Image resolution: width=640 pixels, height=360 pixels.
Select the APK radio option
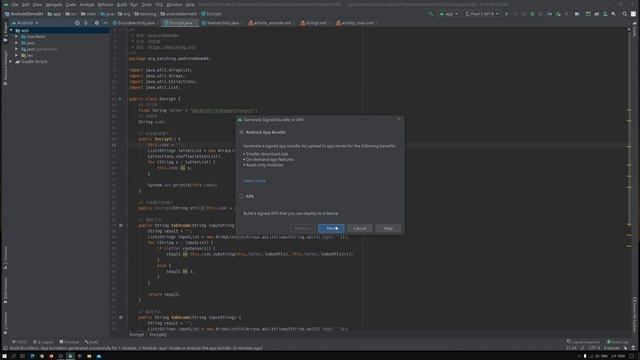point(242,196)
